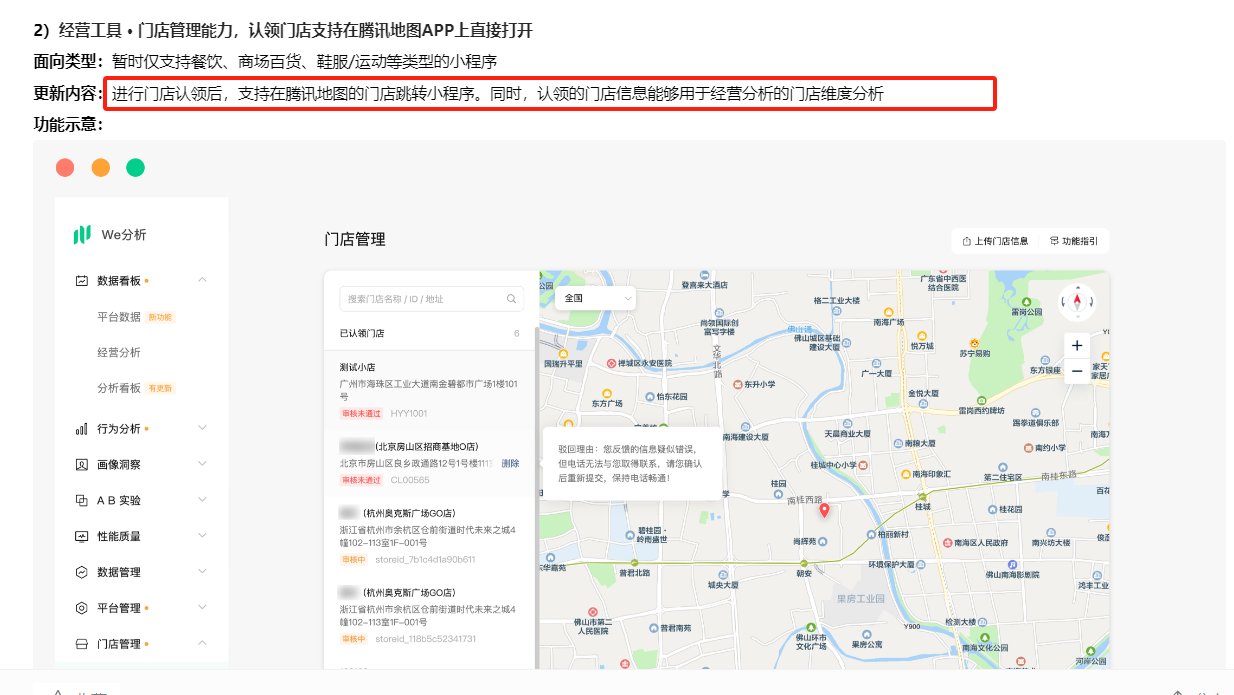Click the 审核未通过 tag beside HYY1001
This screenshot has width=1234, height=695.
361,413
